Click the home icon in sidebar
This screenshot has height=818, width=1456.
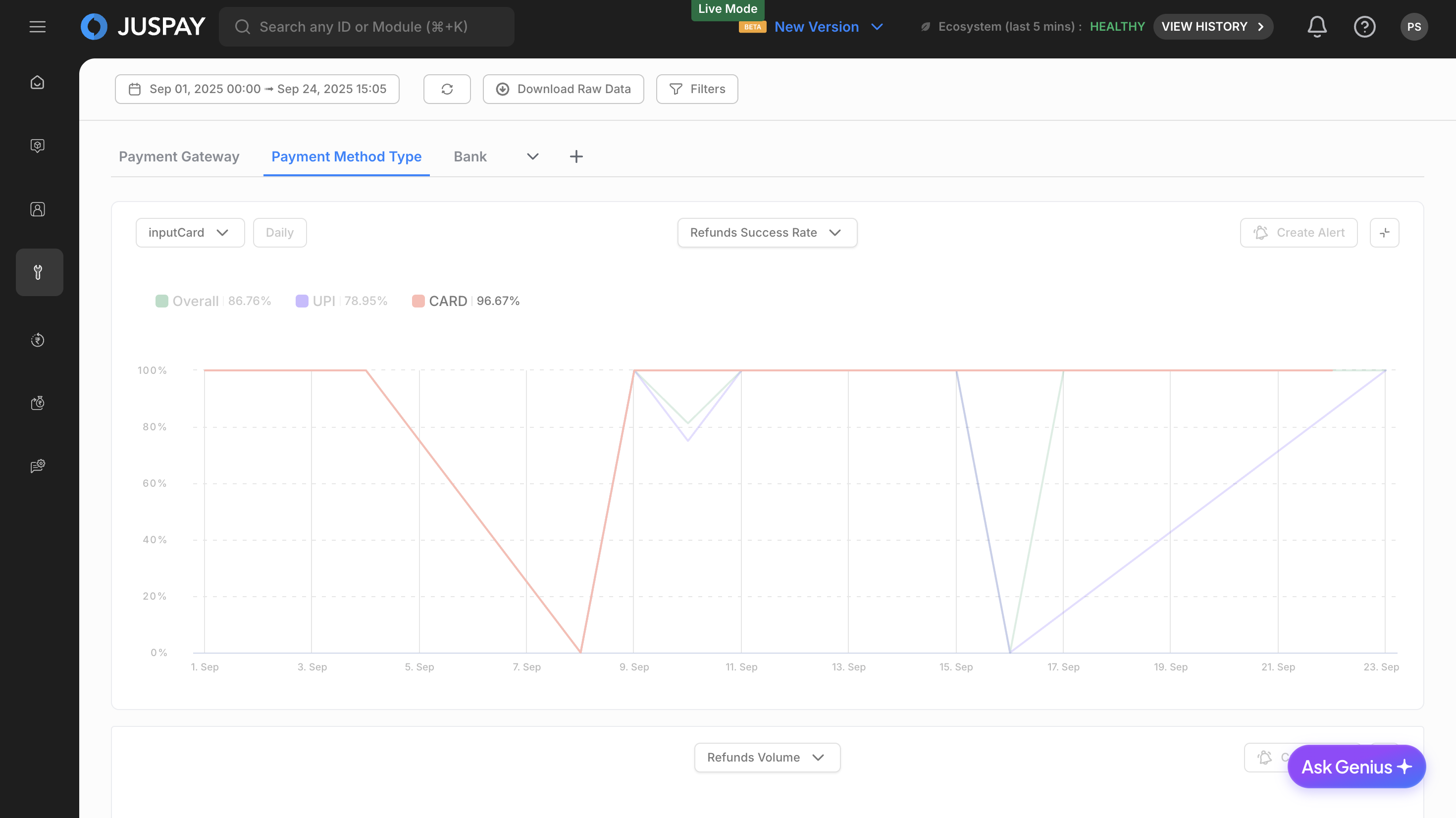coord(37,83)
